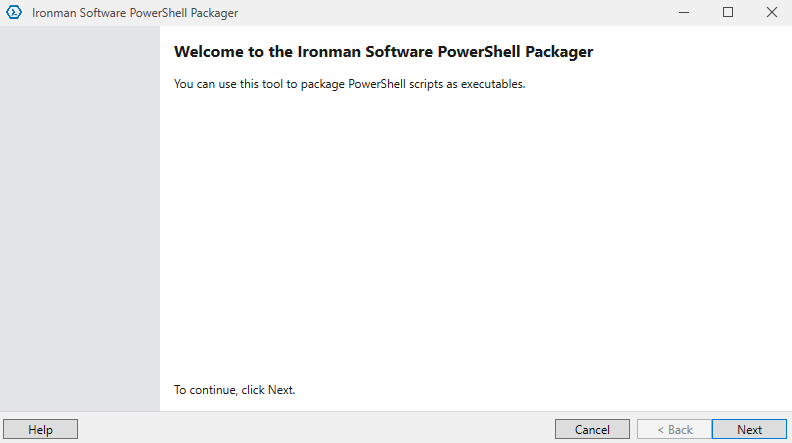
Task: Click empty title bar area beside the title
Action: [x=450, y=13]
